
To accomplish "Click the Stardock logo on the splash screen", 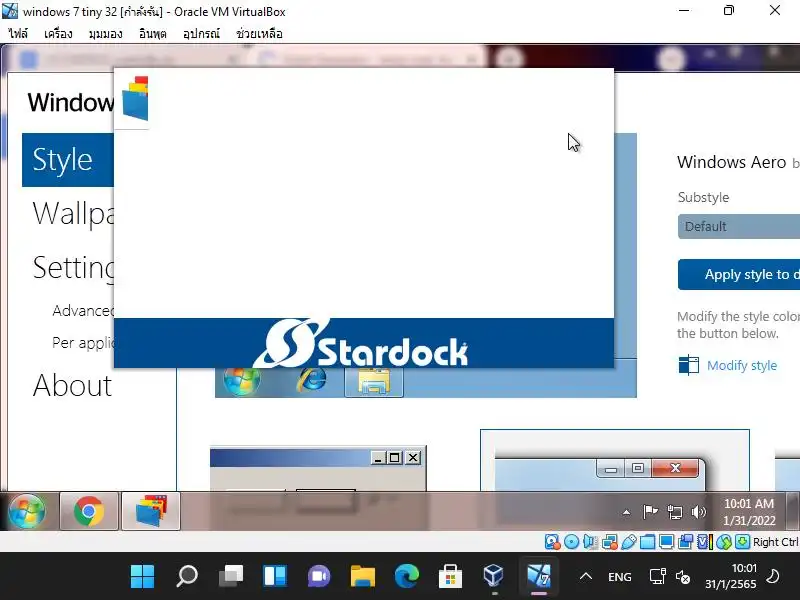I will 360,343.
